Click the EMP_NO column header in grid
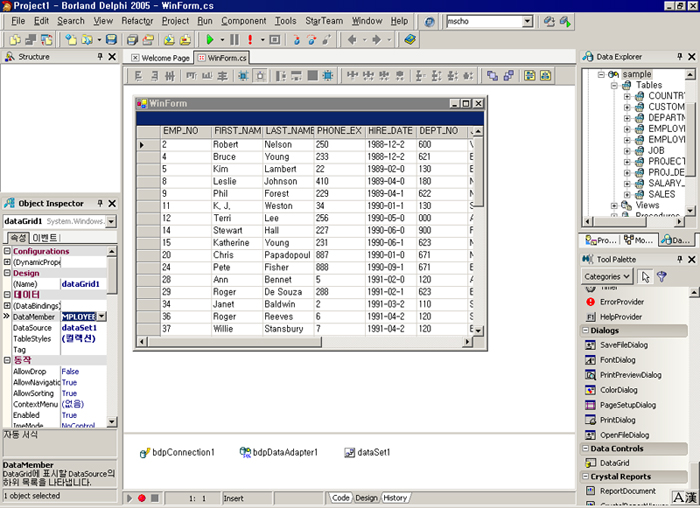Viewport: 700px width, 508px height. pyautogui.click(x=179, y=131)
